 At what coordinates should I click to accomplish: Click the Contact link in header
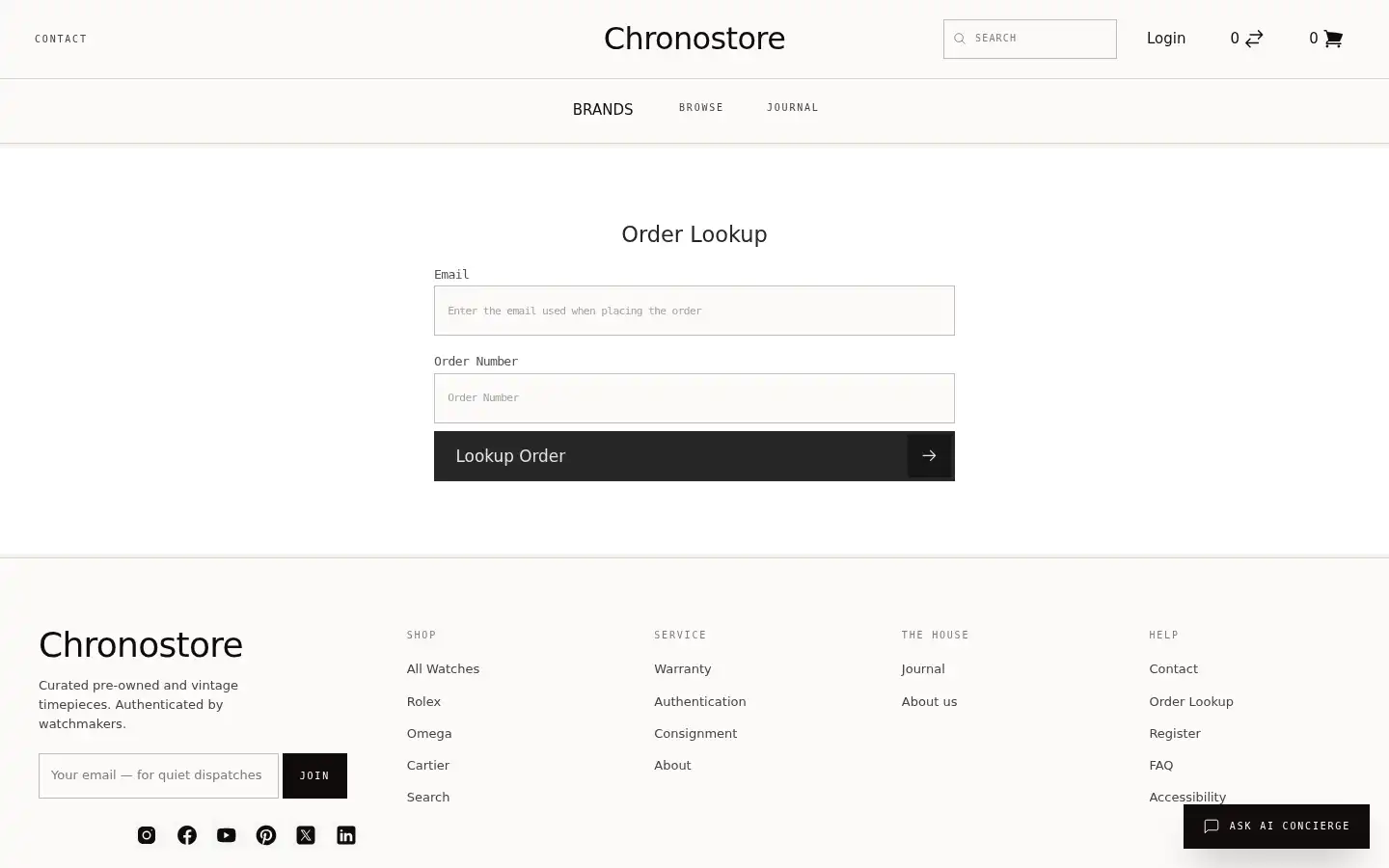[61, 39]
